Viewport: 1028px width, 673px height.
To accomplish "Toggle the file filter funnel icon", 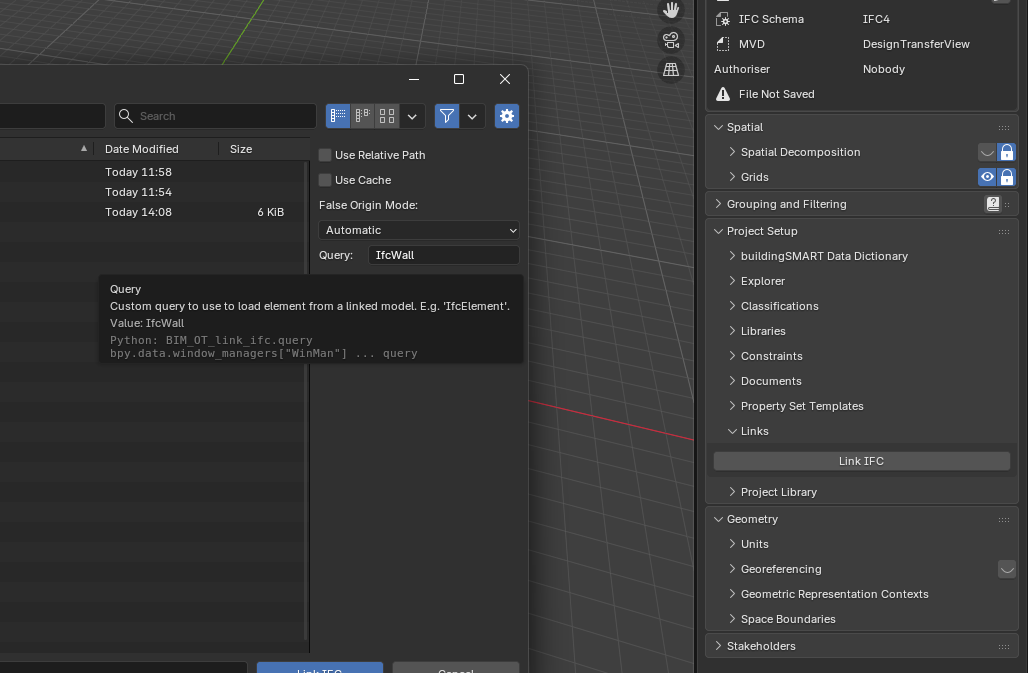I will (x=446, y=116).
